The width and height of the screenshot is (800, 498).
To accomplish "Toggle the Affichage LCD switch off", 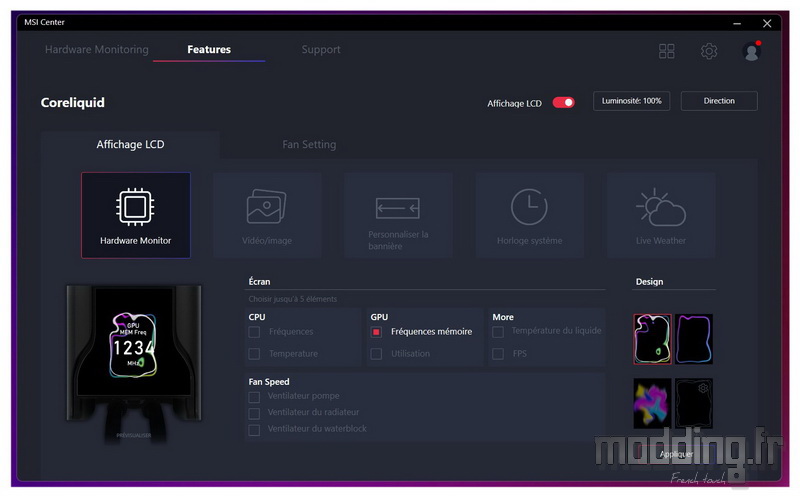I will 563,103.
